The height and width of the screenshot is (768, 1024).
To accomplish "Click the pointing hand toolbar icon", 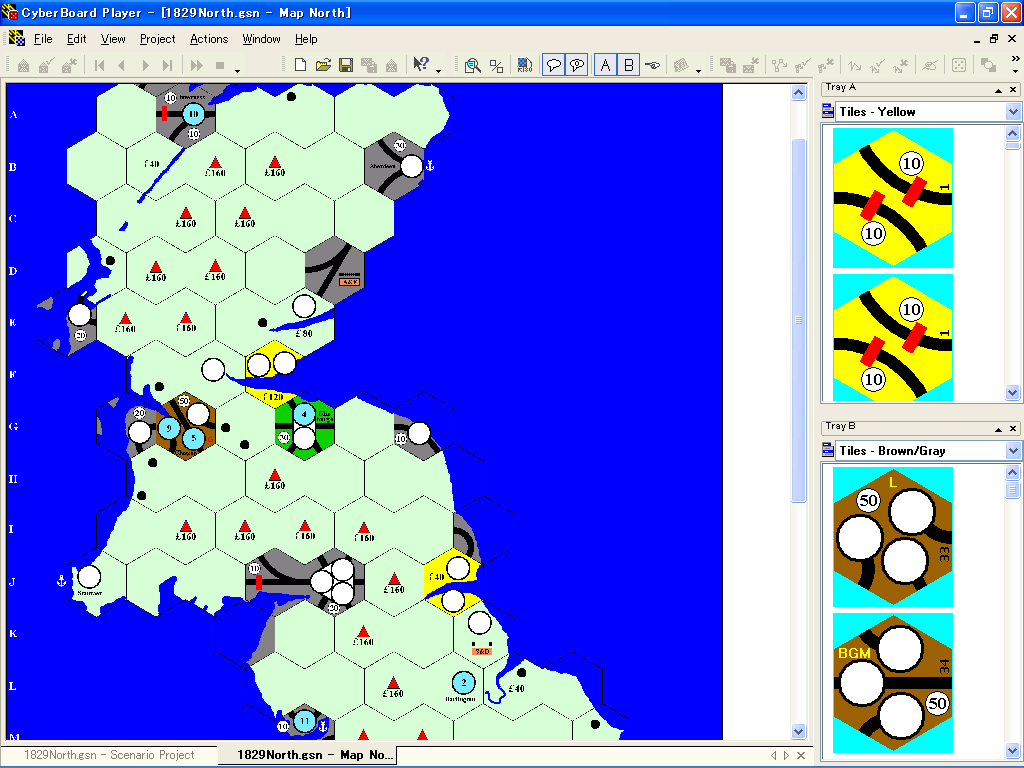I will tap(652, 65).
